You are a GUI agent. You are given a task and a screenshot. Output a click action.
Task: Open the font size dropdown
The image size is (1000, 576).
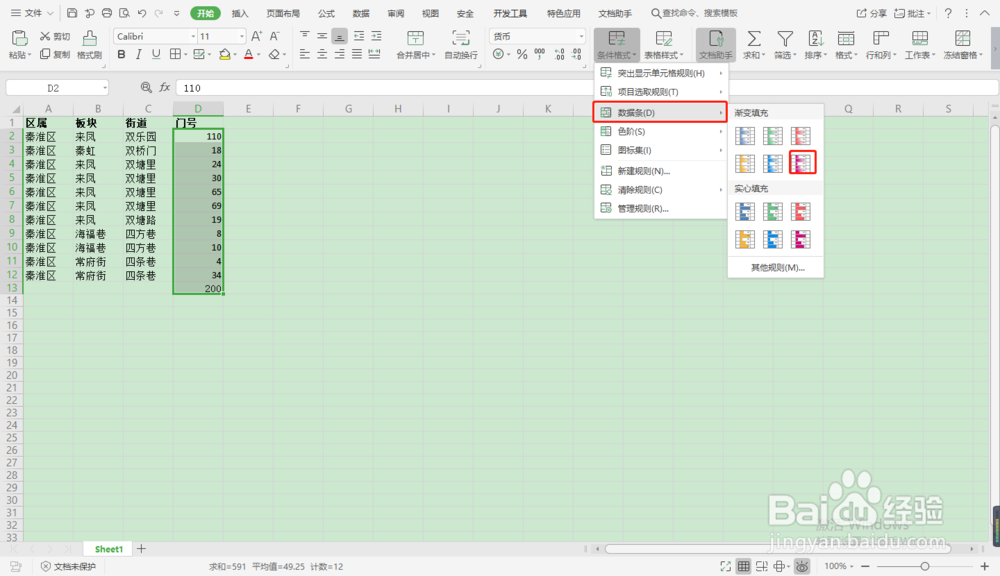239,35
